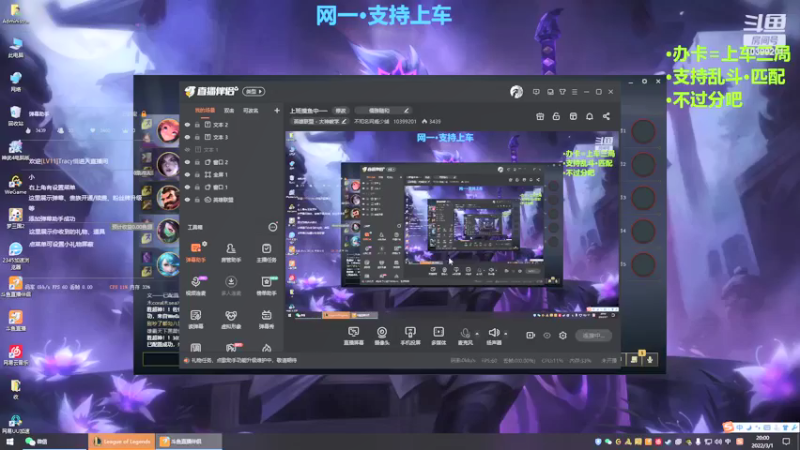Add a 手机投屏 phone mirroring source
800x450 pixels.
click(x=410, y=336)
